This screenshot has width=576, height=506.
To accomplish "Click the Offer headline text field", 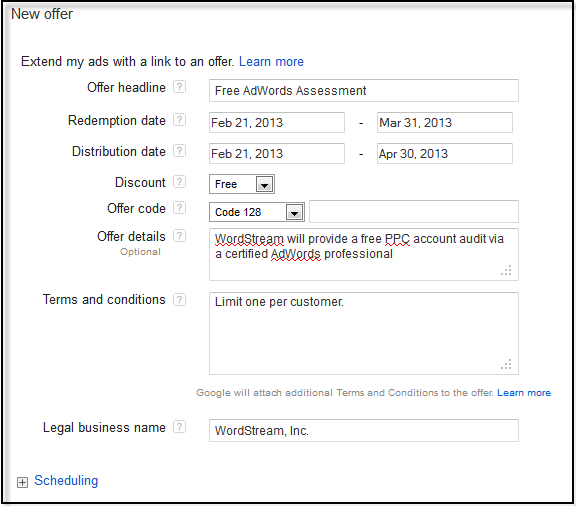I will click(x=364, y=90).
